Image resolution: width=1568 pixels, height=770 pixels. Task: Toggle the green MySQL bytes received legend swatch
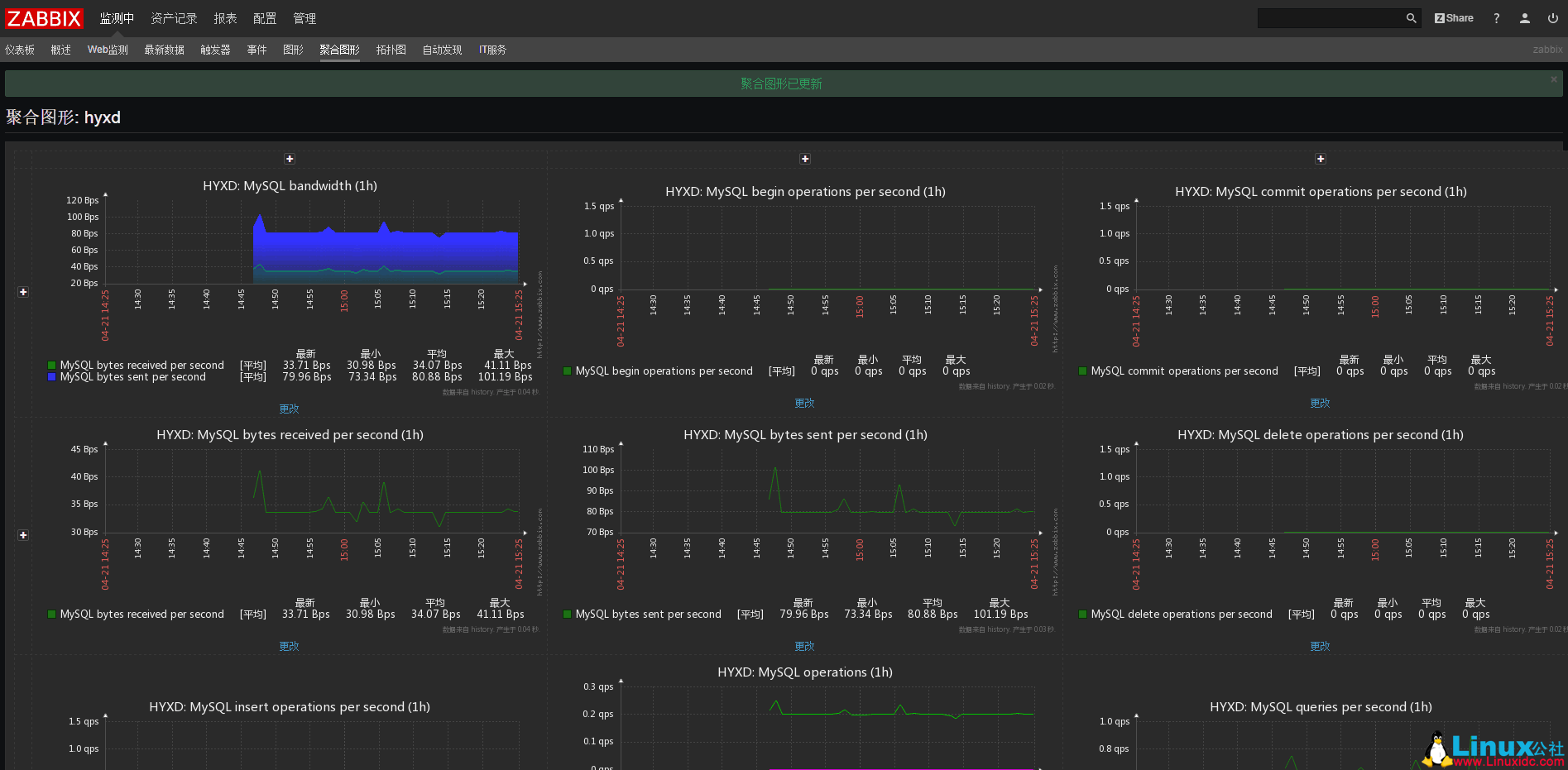(x=50, y=365)
